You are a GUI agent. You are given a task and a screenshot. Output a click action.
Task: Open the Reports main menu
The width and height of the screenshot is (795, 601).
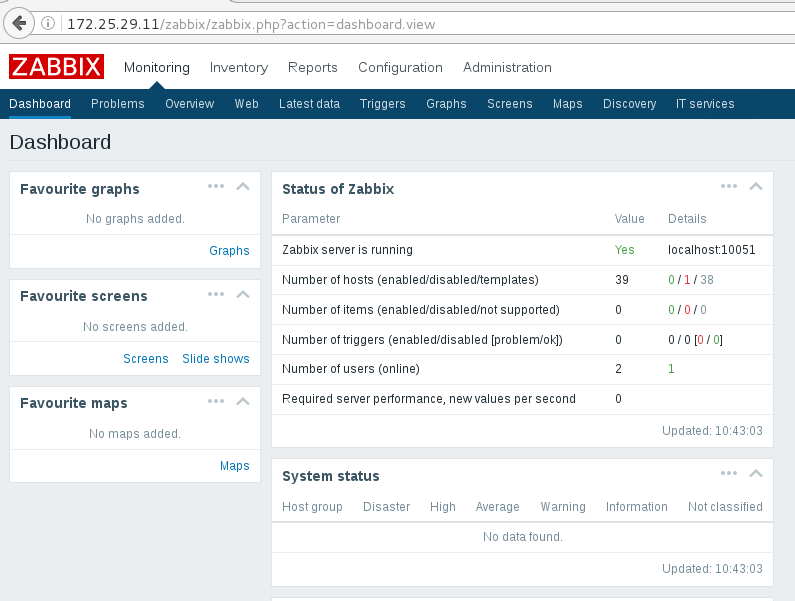pyautogui.click(x=312, y=67)
